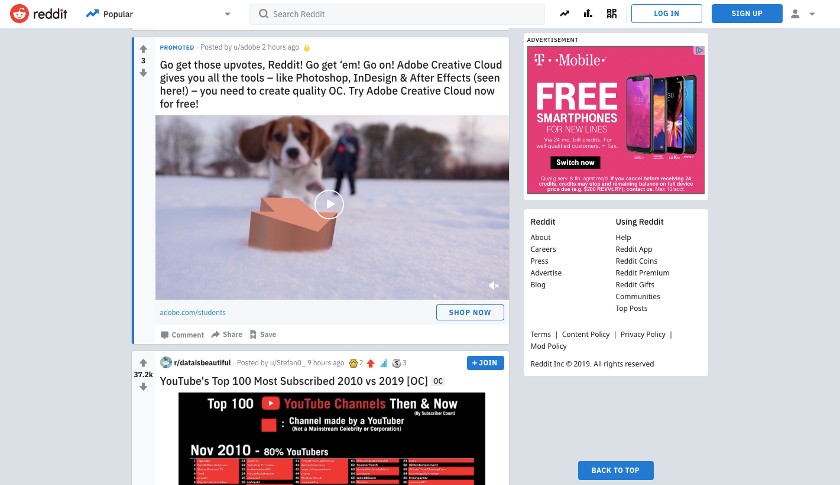This screenshot has height=485, width=840.
Task: Click the r/dataisbeautiful community avatar icon
Action: point(166,363)
